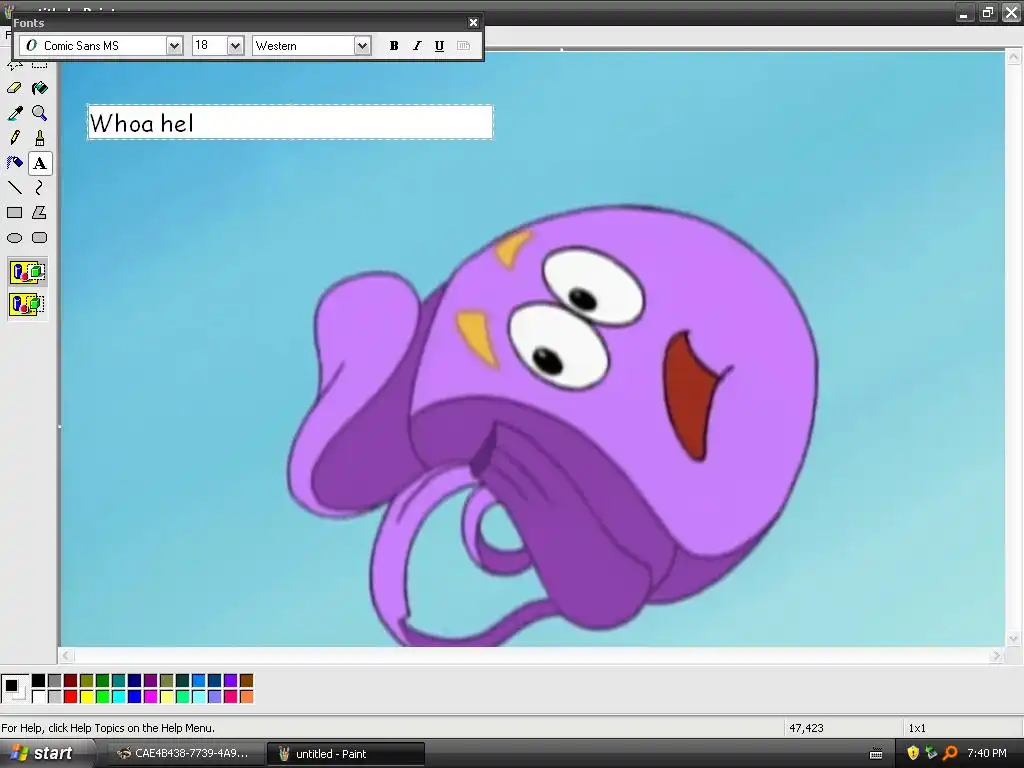Click the orange magnifier tray icon
The width and height of the screenshot is (1024, 768).
click(950, 753)
